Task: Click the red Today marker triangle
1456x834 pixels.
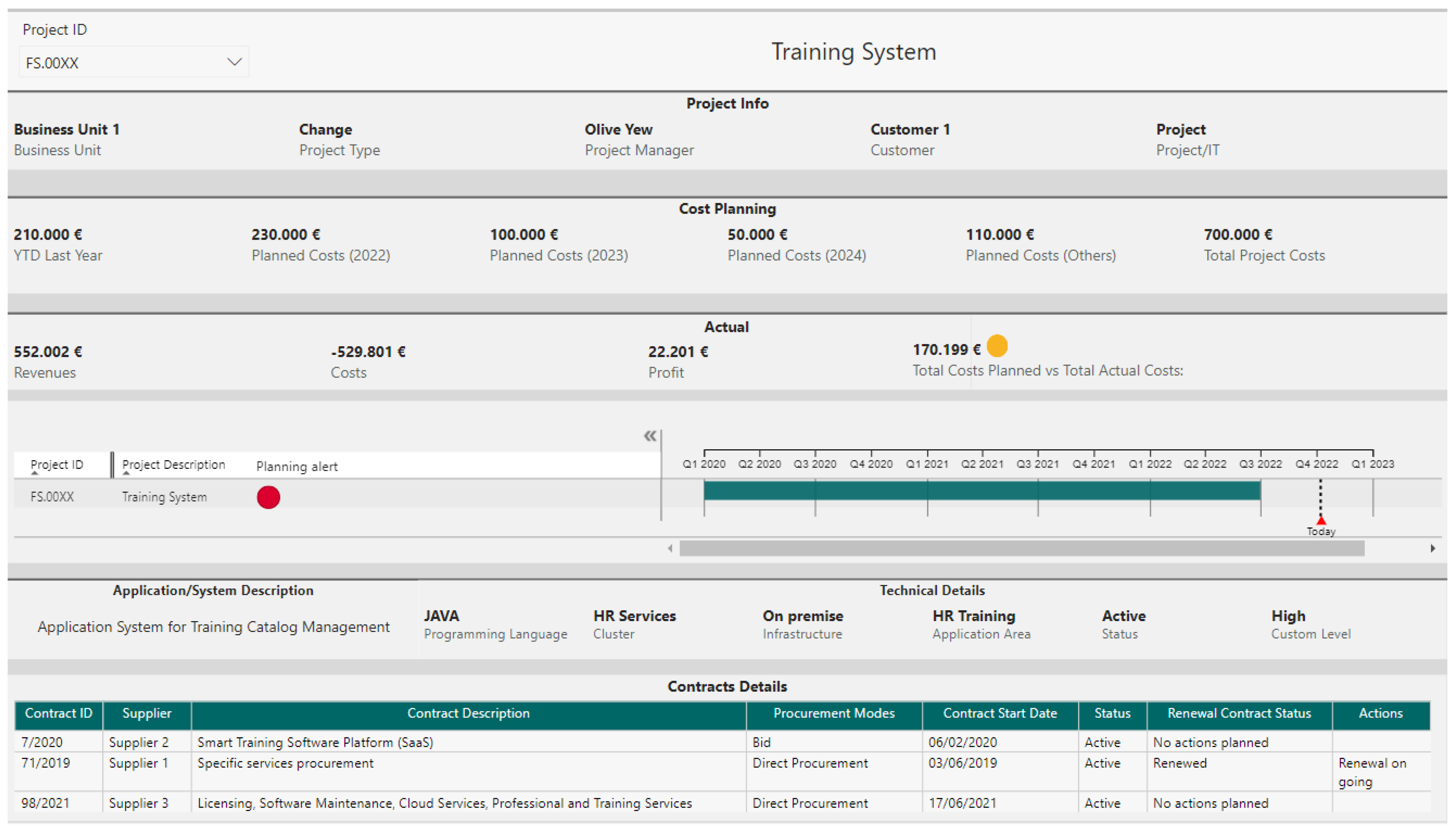Action: coord(1321,521)
